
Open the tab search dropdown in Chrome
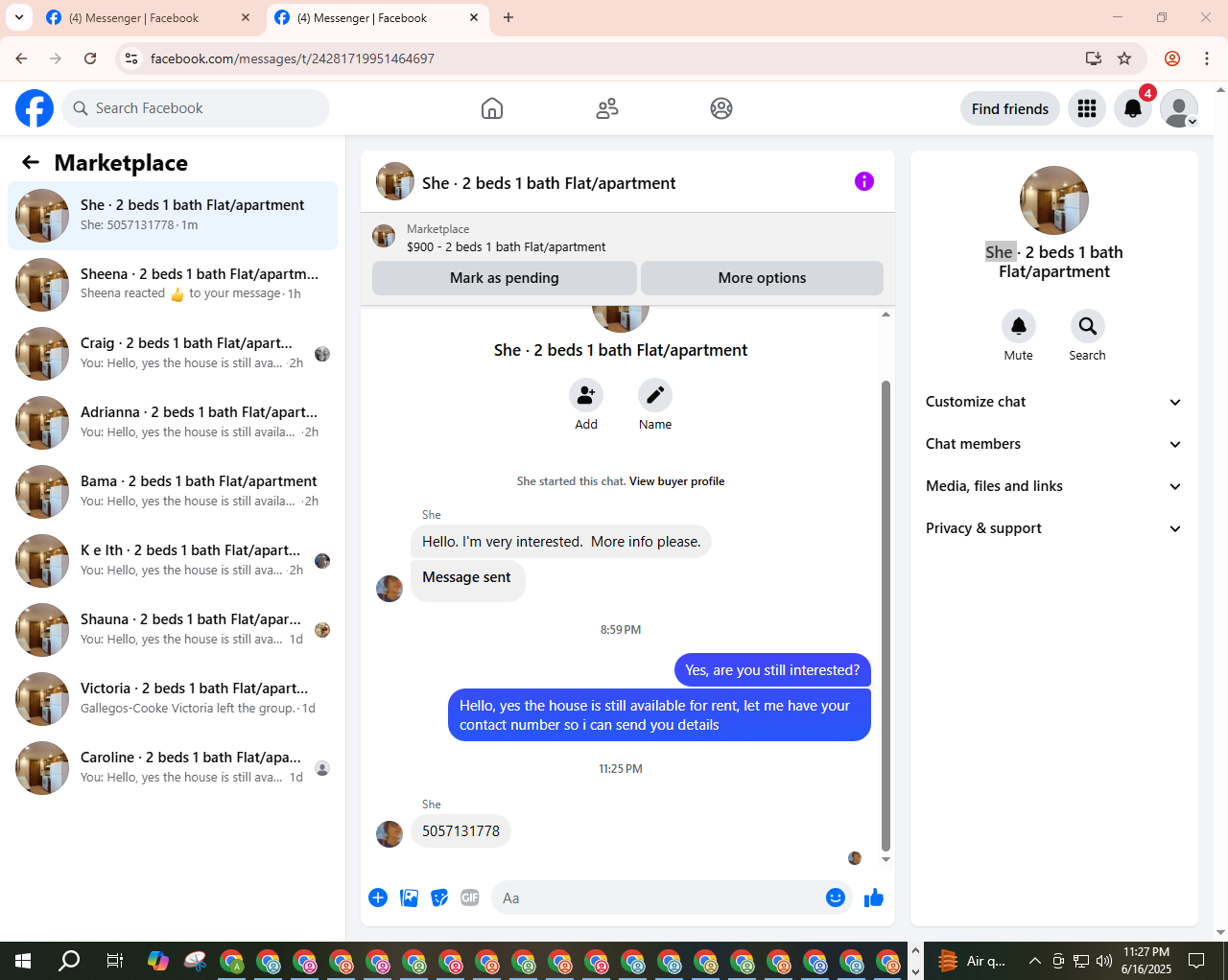tap(19, 17)
